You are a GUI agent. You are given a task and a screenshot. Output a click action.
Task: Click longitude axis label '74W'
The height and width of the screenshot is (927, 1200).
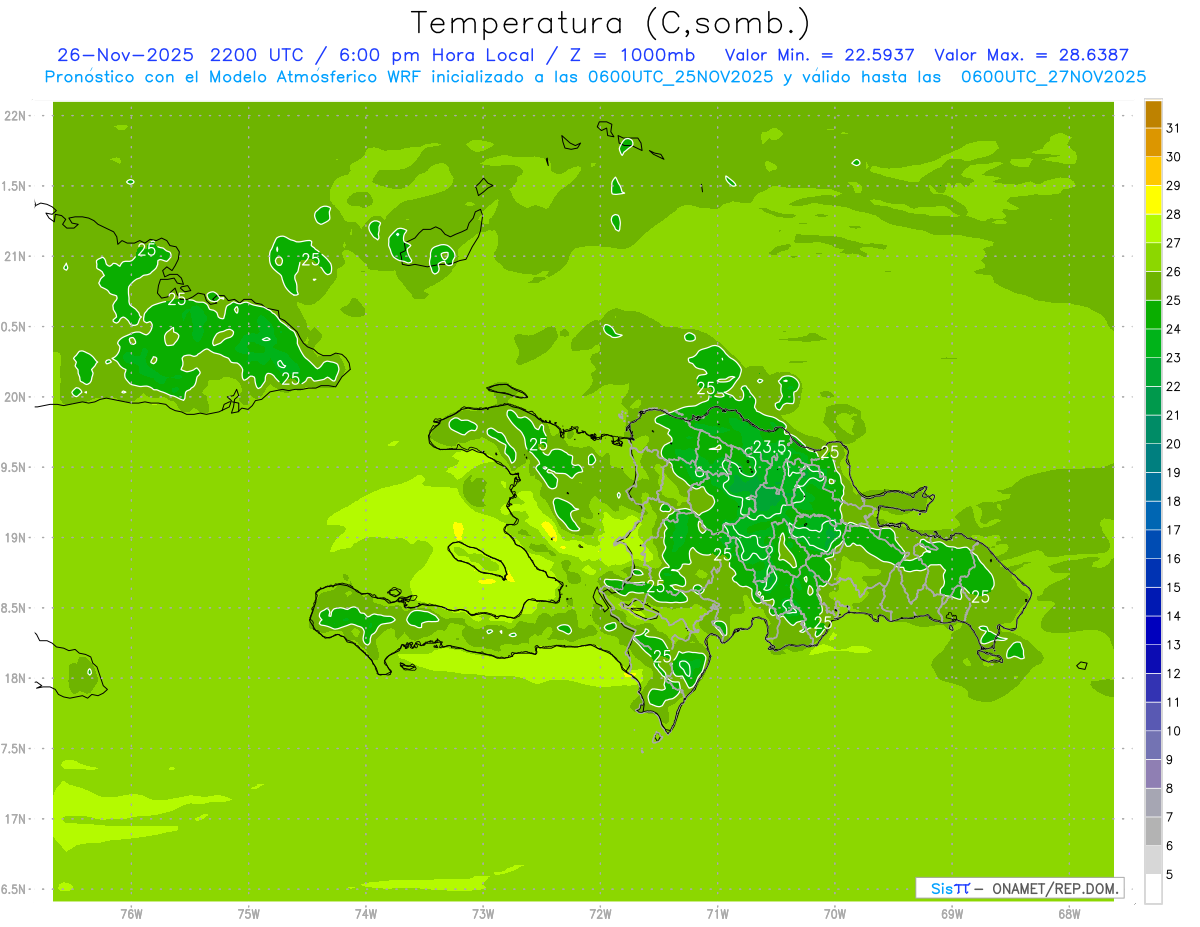tap(366, 914)
